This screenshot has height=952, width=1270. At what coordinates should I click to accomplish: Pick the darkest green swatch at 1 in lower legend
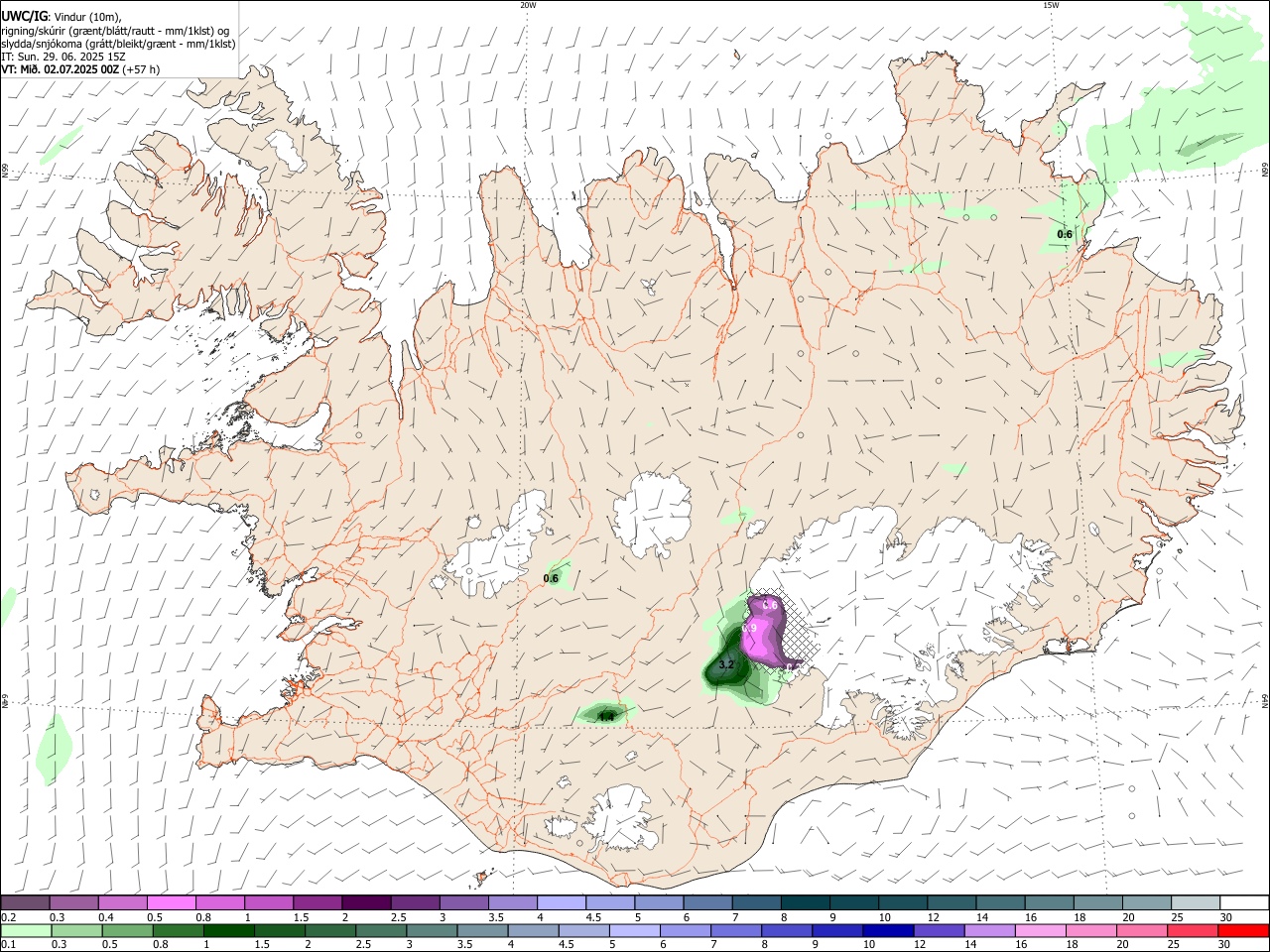point(229,931)
